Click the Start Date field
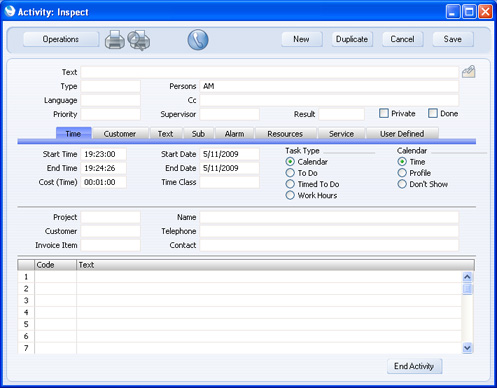This screenshot has width=497, height=388. coord(229,154)
